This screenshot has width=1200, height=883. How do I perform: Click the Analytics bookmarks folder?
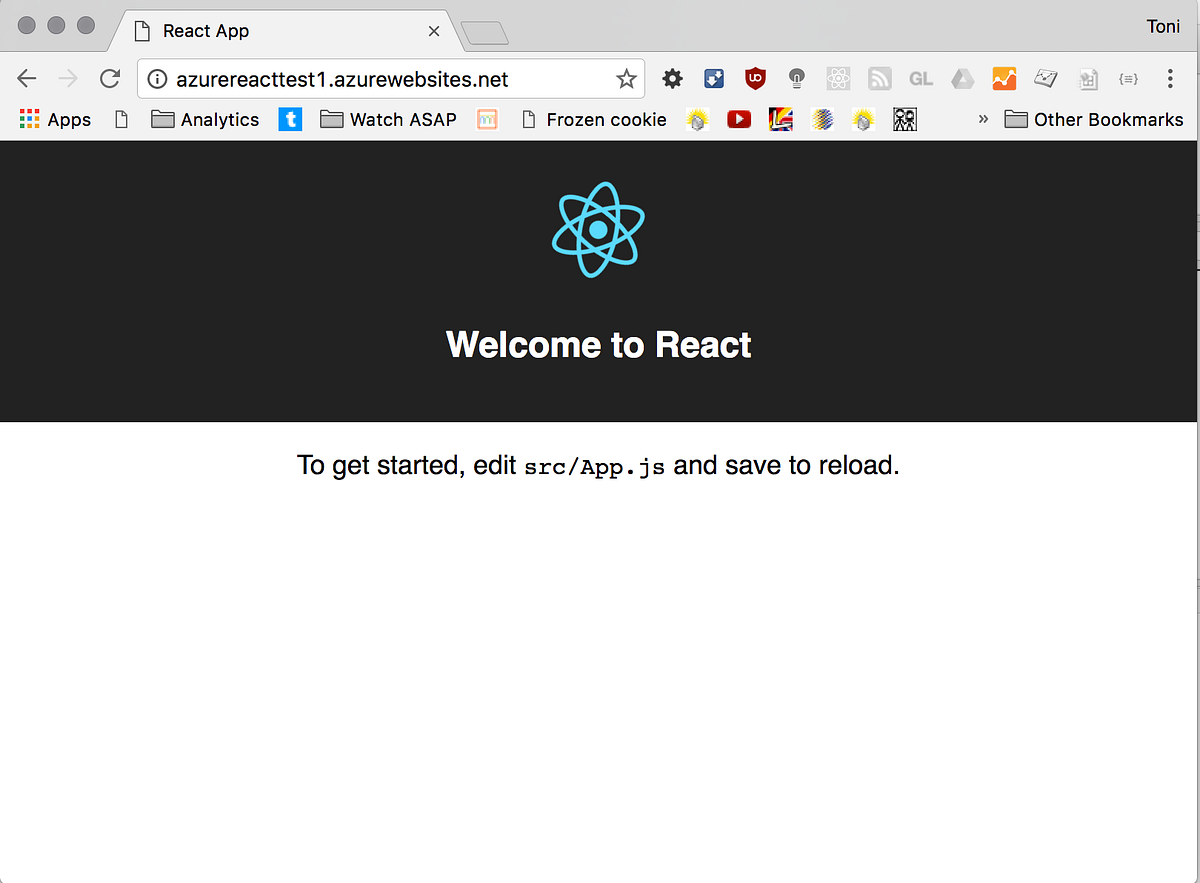(x=204, y=119)
